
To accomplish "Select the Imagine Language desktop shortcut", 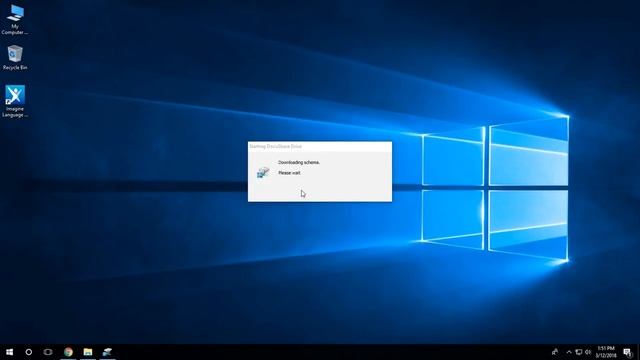I will [x=15, y=101].
